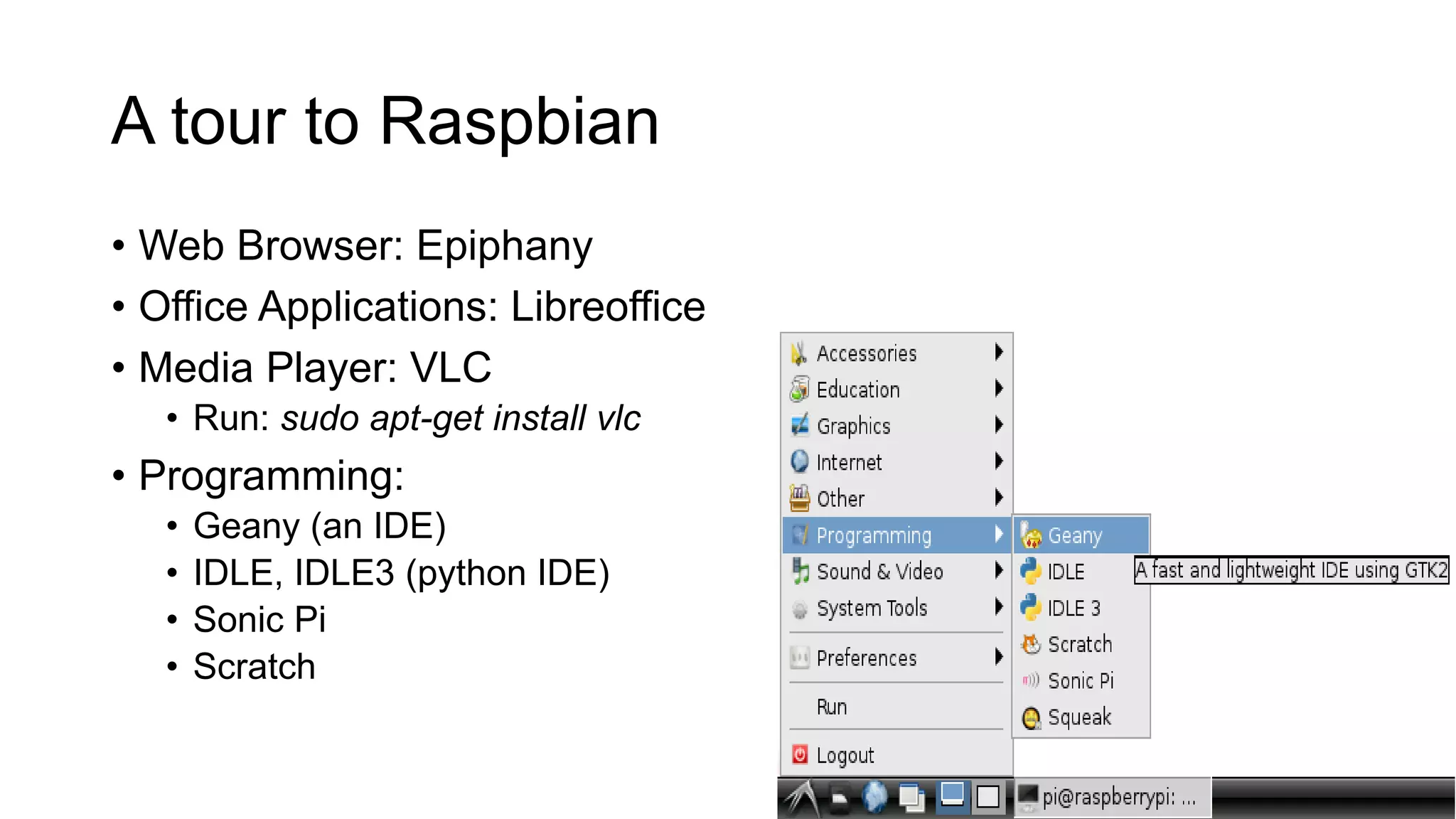Open the file manager from the taskbar
Screen dimensions: 1456x819
point(840,798)
